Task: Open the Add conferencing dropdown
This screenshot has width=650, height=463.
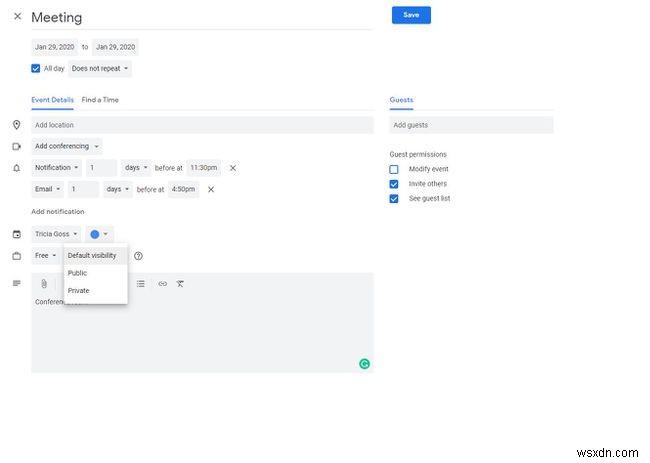Action: 67,146
